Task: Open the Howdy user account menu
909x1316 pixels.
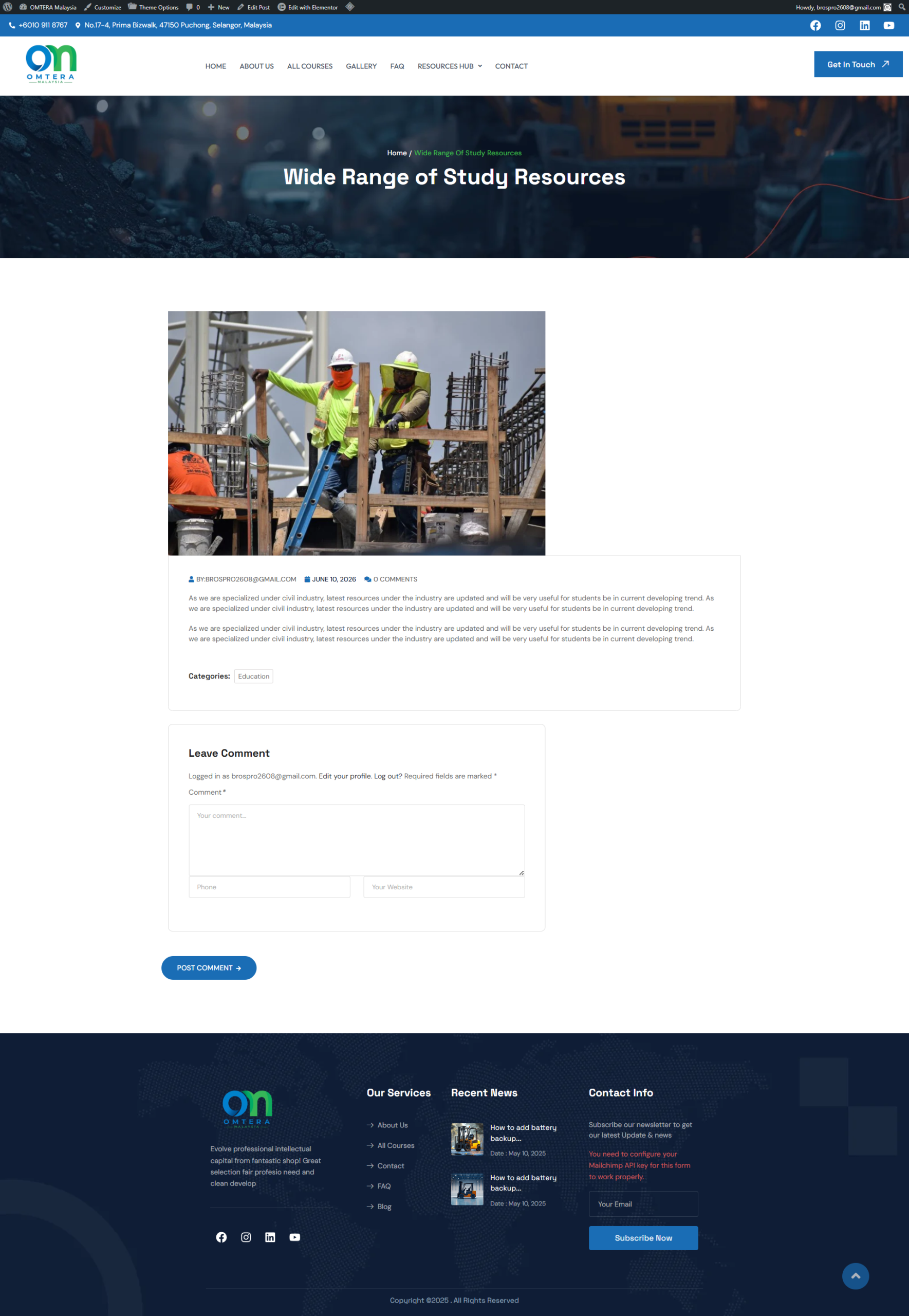Action: [x=843, y=7]
